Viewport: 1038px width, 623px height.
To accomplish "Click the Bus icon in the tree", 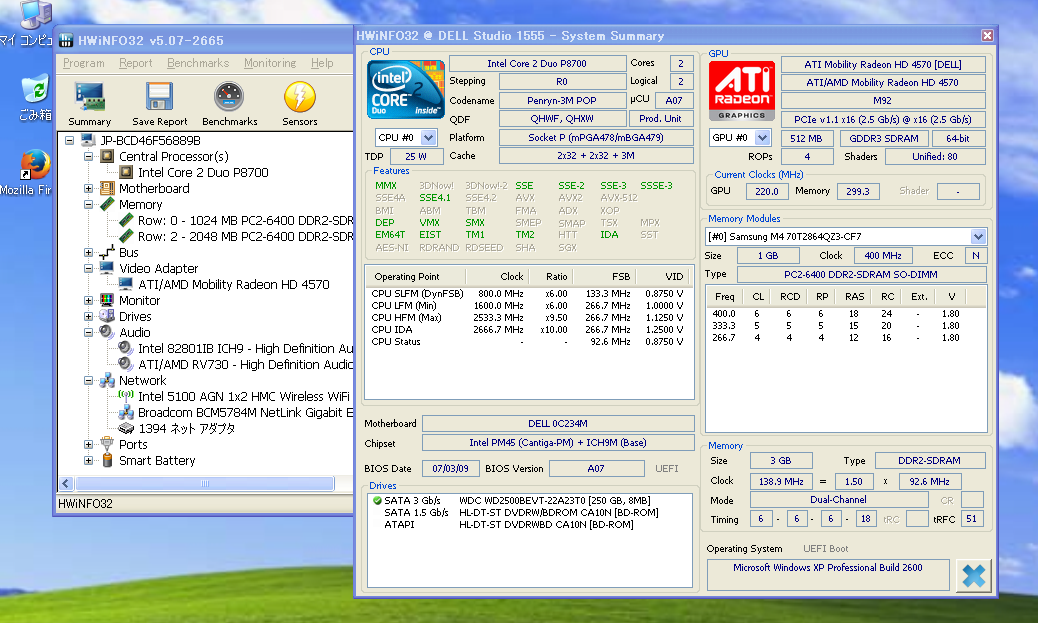I will [107, 252].
